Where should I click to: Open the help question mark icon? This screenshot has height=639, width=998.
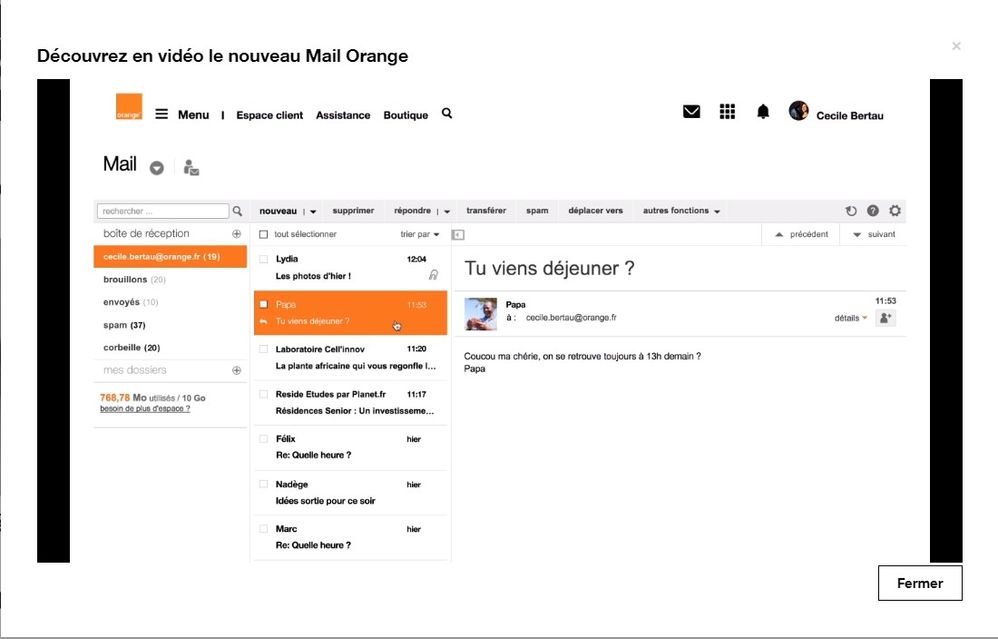(873, 211)
